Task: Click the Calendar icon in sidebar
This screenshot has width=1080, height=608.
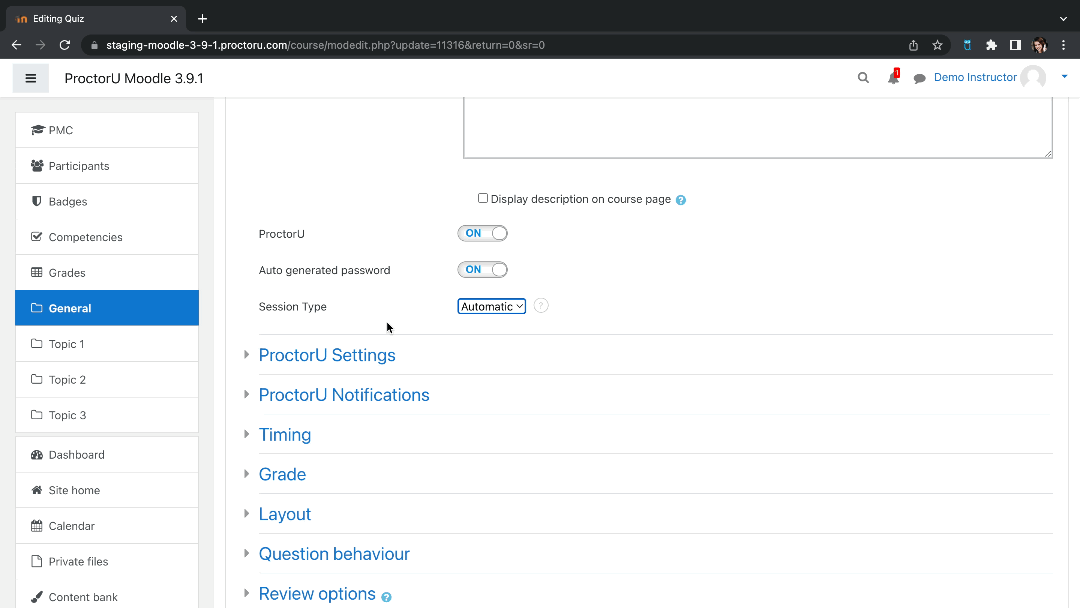Action: coord(37,525)
